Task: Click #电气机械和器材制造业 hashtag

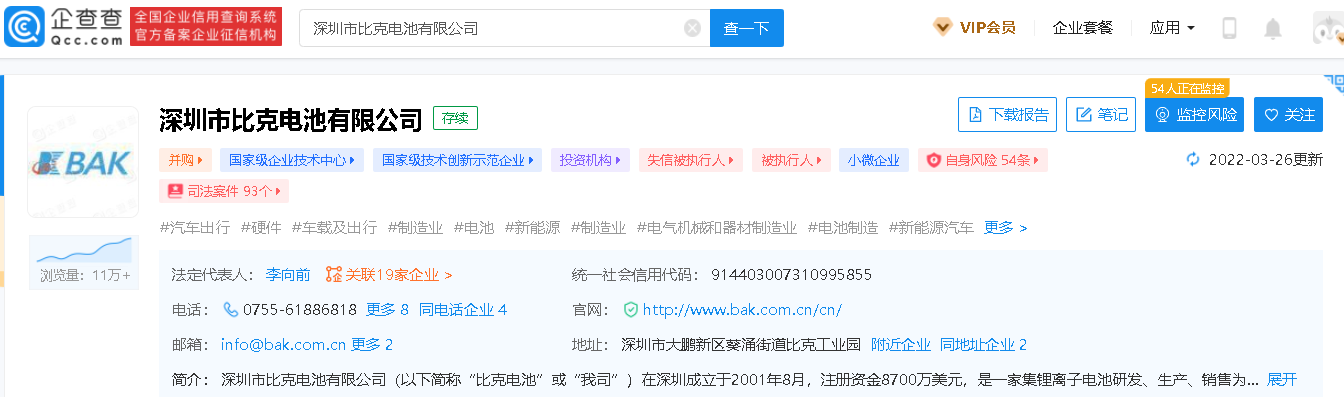Action: pos(716,227)
